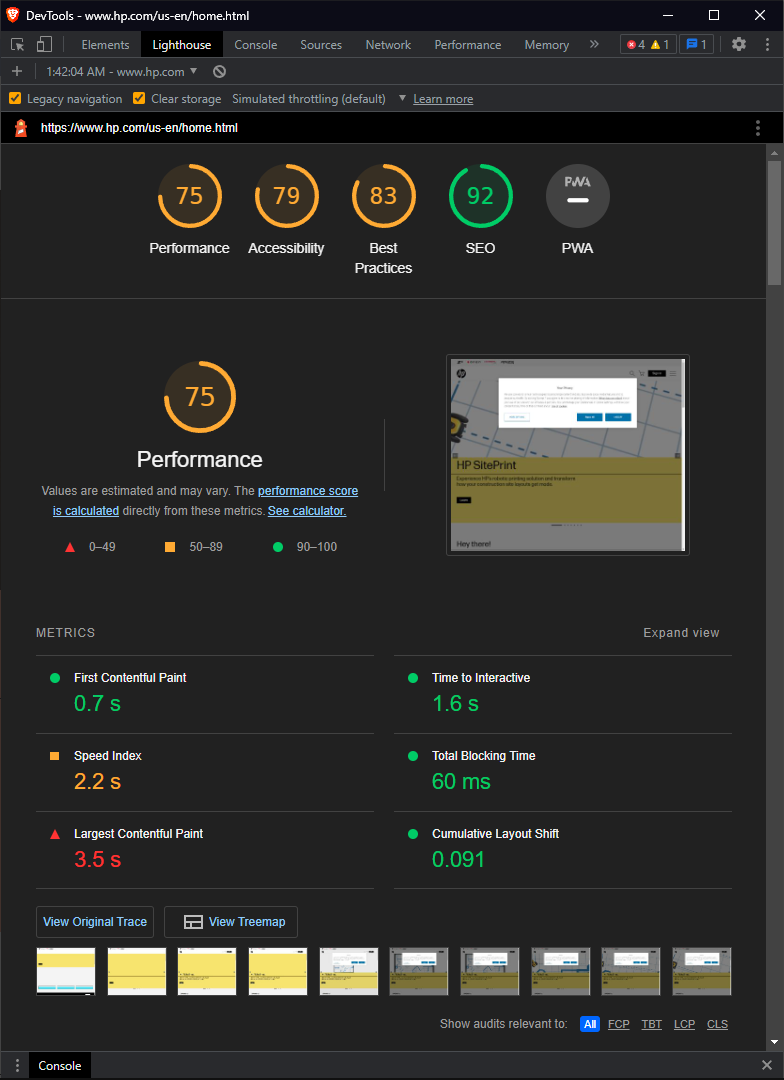Image resolution: width=784 pixels, height=1080 pixels.
Task: Switch to the Network tab
Action: [388, 45]
